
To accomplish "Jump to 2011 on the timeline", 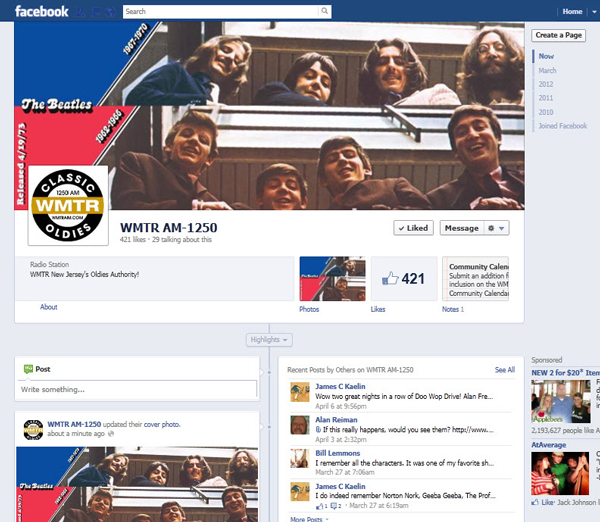I will click(x=546, y=98).
